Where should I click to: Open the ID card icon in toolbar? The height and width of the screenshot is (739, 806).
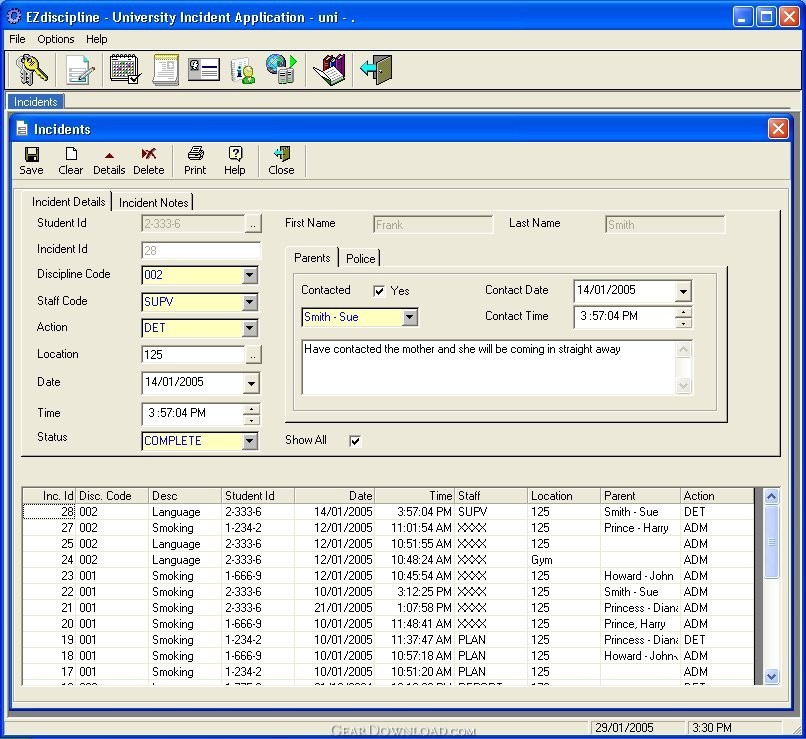pyautogui.click(x=204, y=69)
